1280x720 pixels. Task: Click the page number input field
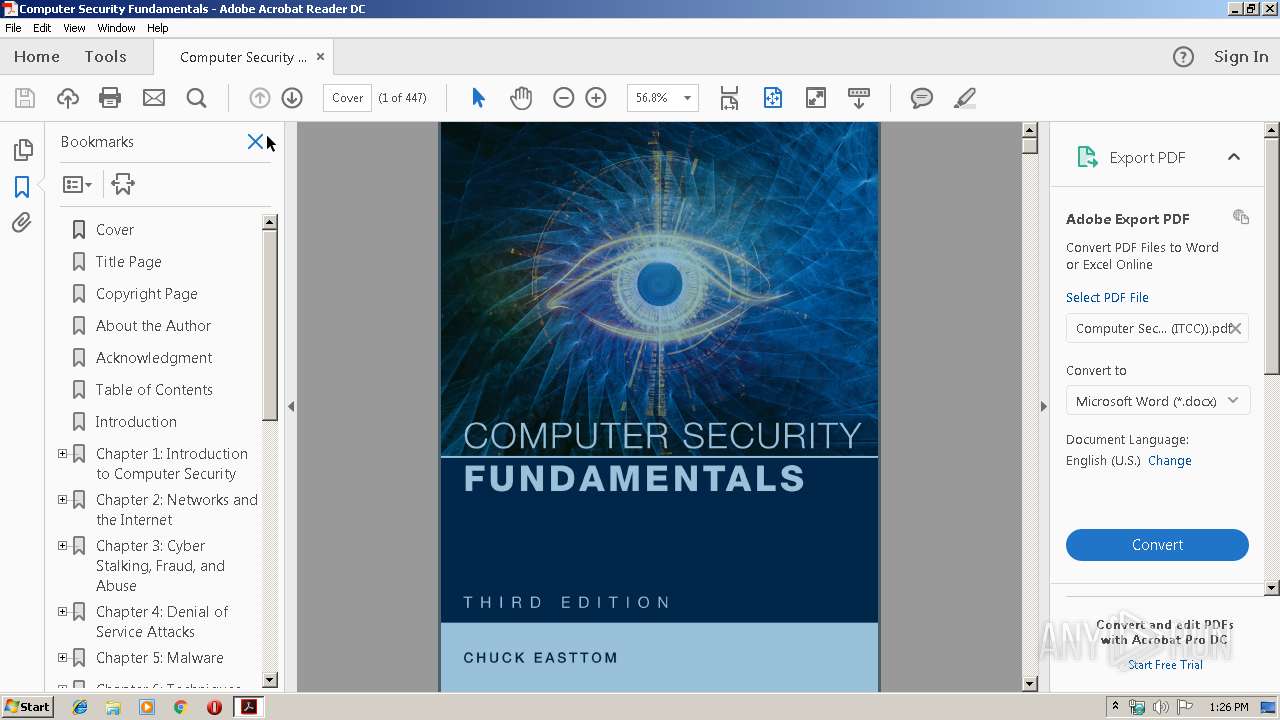tap(347, 98)
